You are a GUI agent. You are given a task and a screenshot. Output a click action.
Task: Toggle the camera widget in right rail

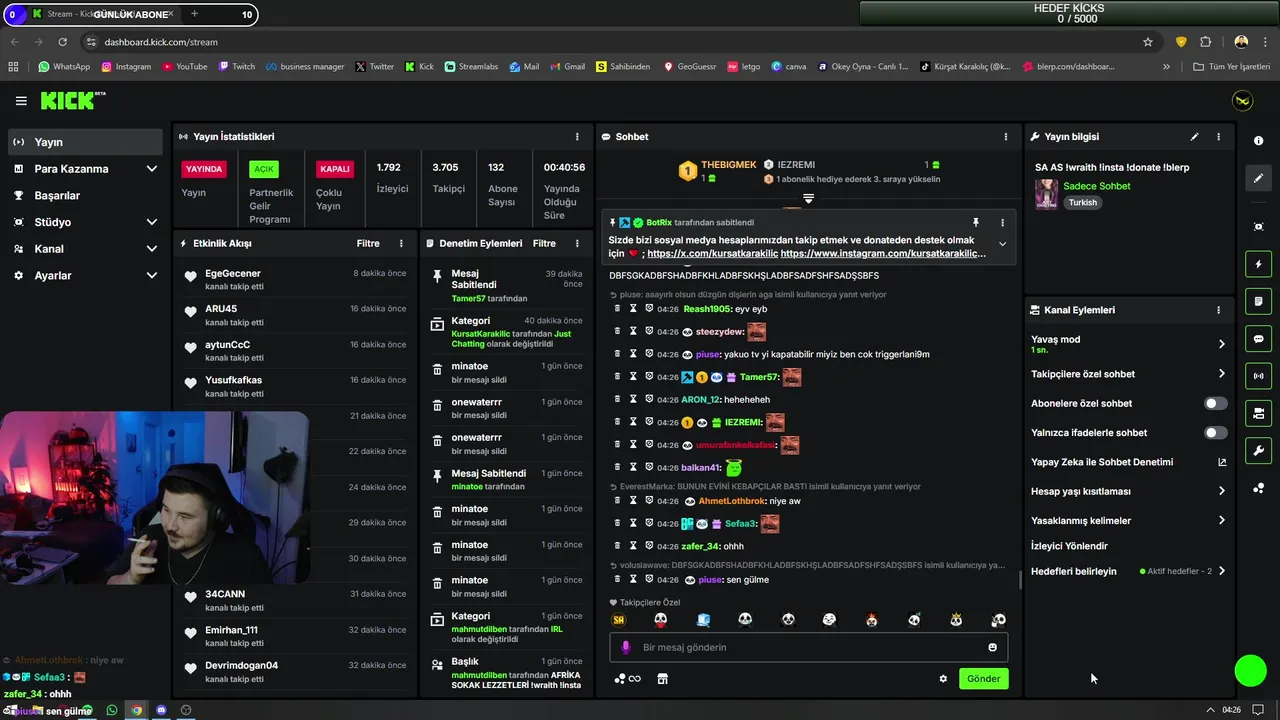click(x=1258, y=413)
